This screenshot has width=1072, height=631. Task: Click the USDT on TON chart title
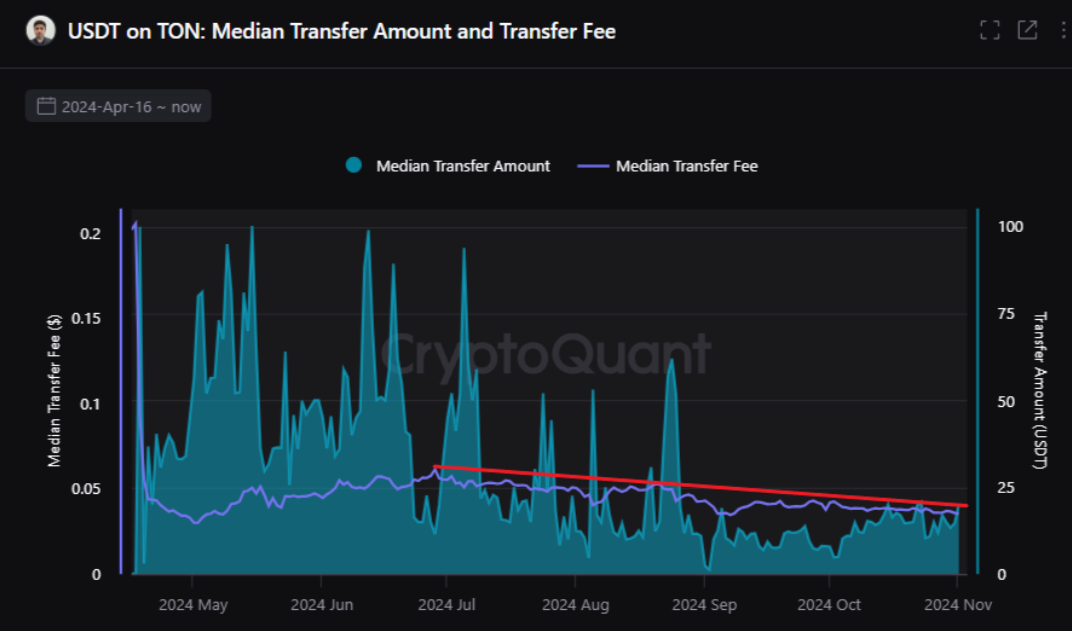click(x=341, y=31)
